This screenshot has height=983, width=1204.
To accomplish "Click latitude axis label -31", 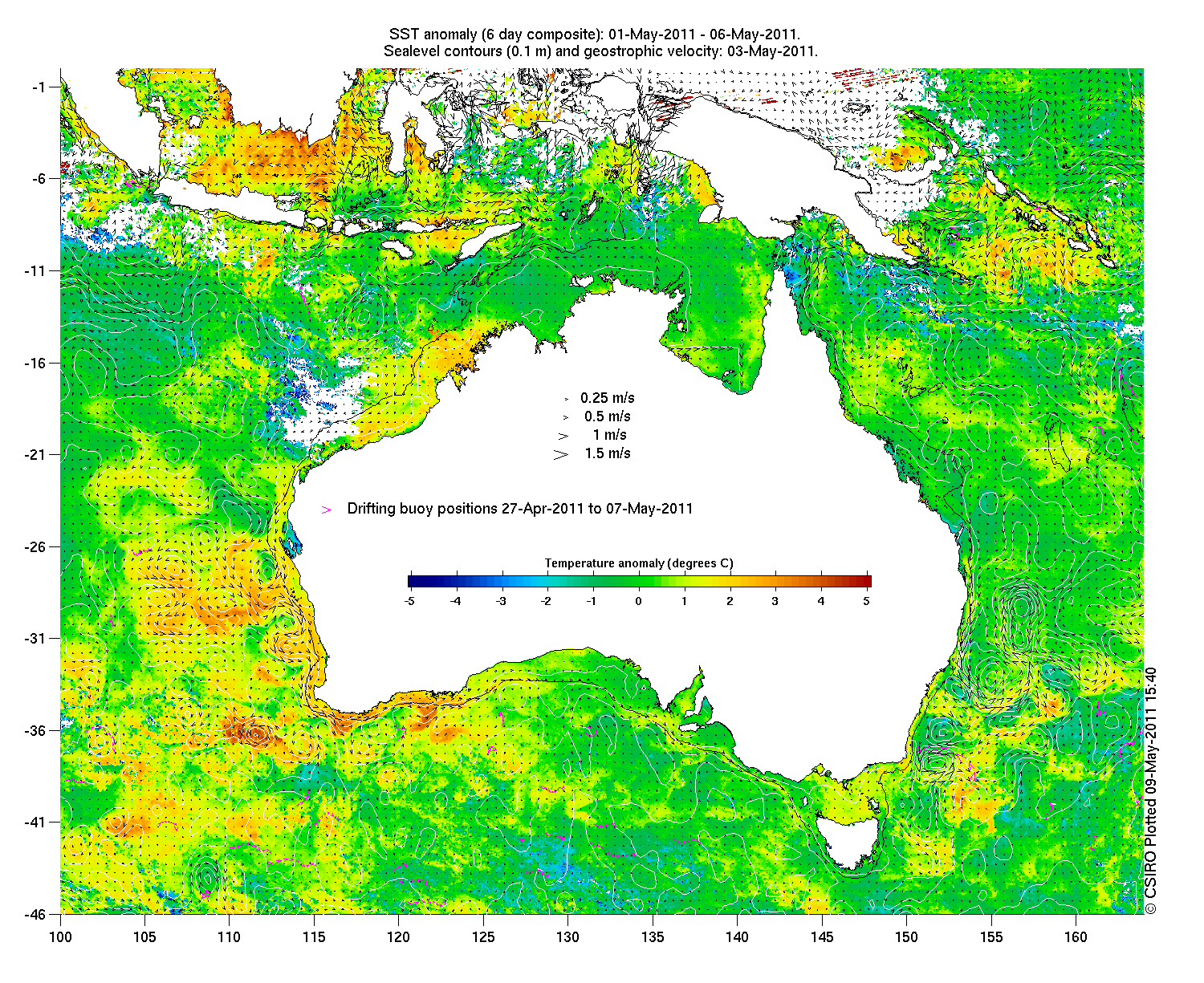I will pos(37,638).
